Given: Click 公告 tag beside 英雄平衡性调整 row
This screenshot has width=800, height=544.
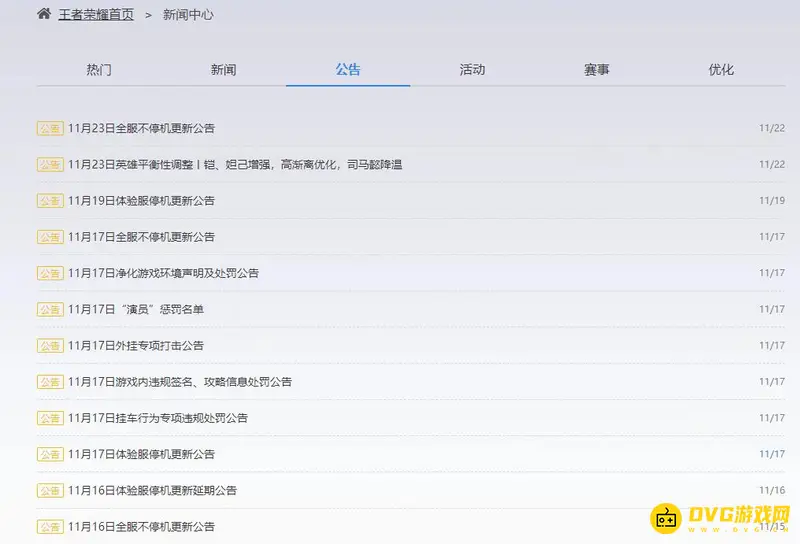Looking at the screenshot, I should click(50, 164).
